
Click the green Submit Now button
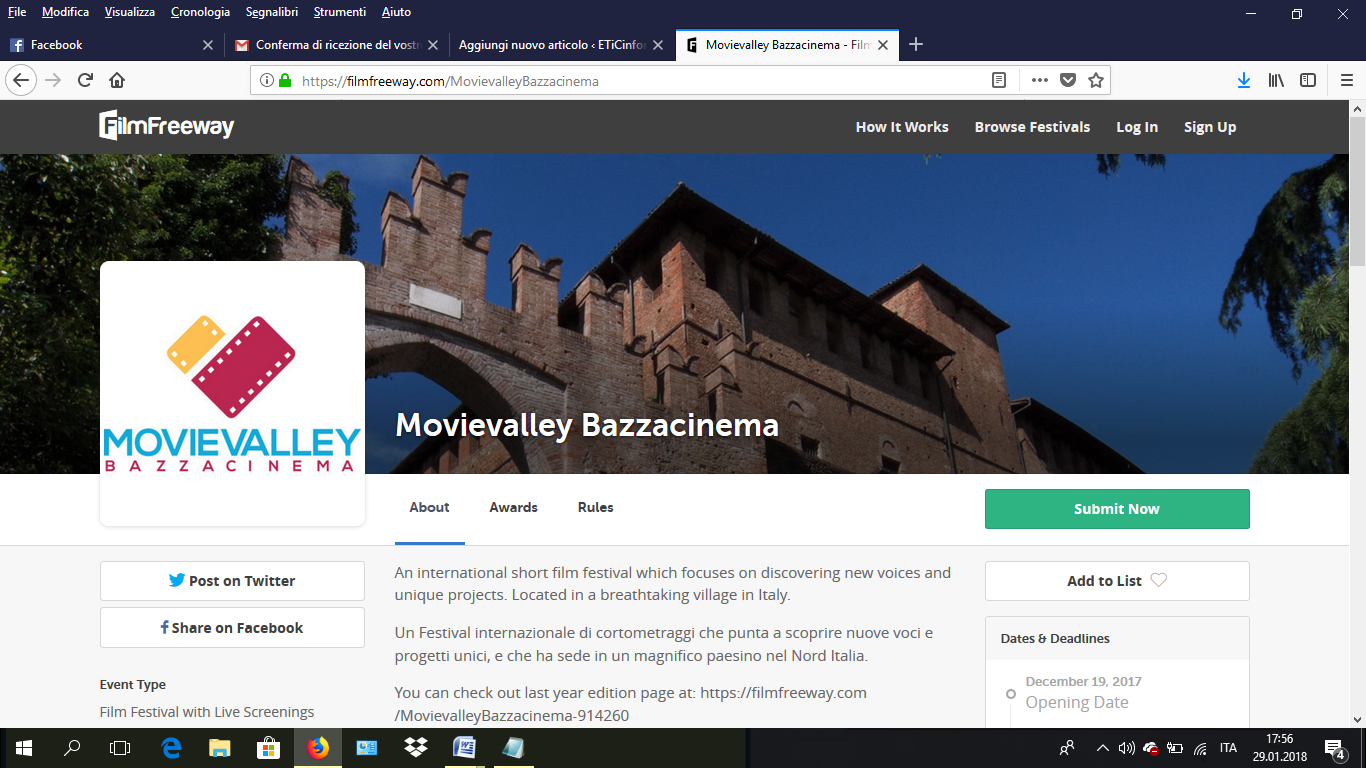coord(1117,509)
